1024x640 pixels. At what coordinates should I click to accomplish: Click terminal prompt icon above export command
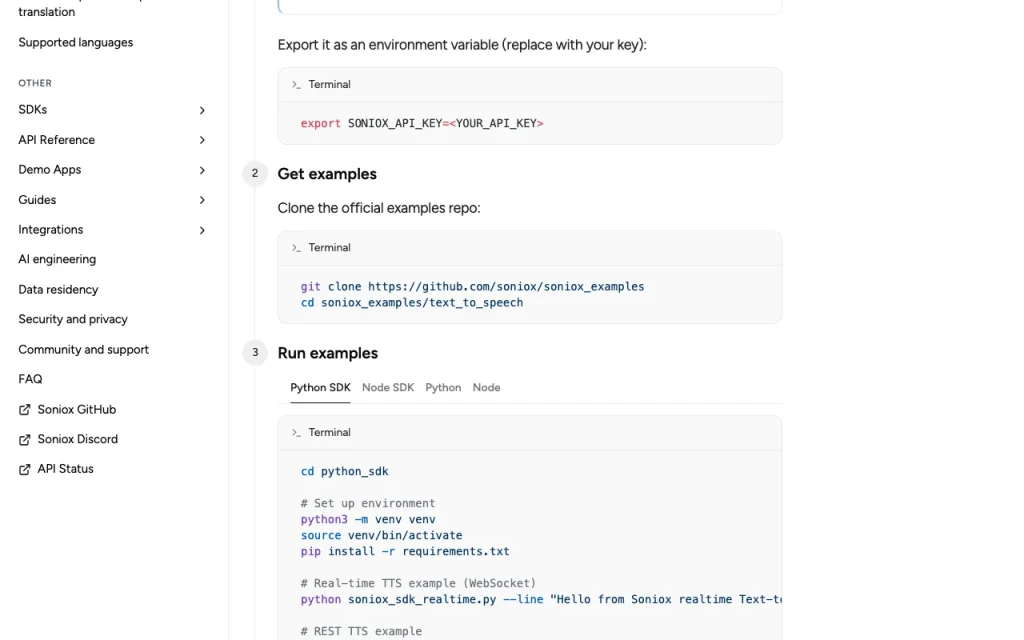pos(296,84)
